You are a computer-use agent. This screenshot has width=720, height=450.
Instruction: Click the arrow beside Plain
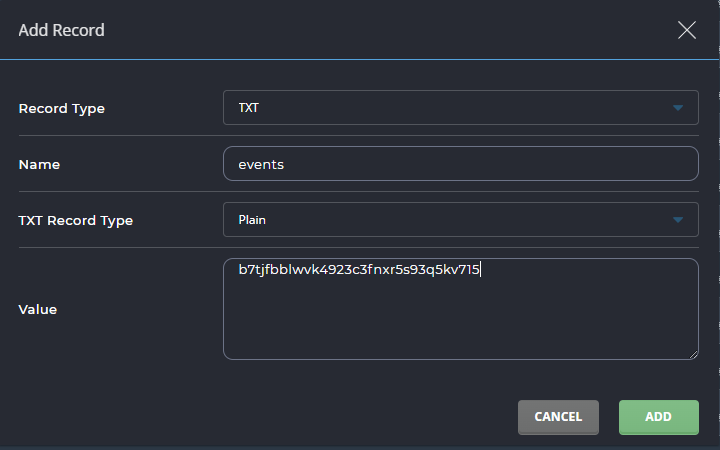[678, 220]
